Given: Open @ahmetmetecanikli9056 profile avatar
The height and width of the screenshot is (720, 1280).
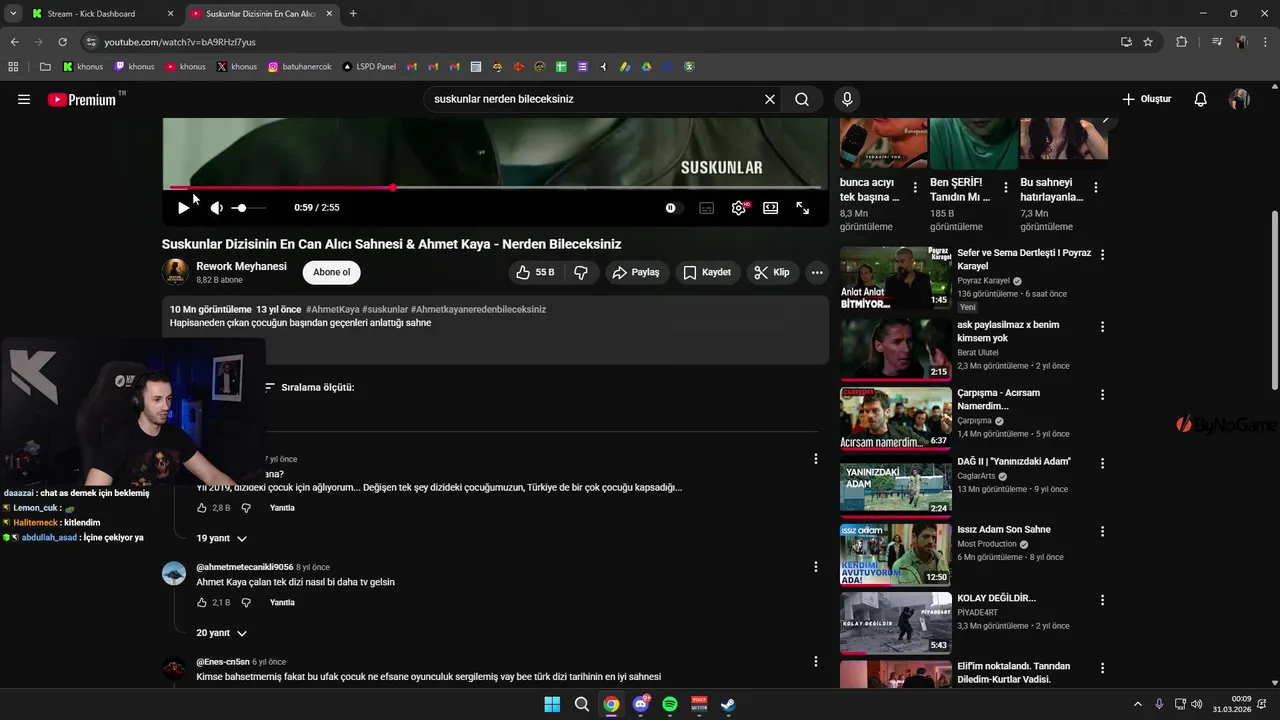Looking at the screenshot, I should click(174, 573).
